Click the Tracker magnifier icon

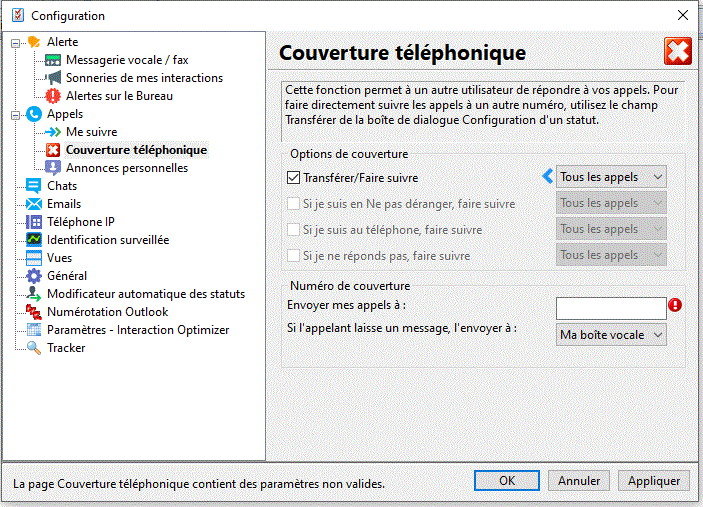[x=34, y=348]
